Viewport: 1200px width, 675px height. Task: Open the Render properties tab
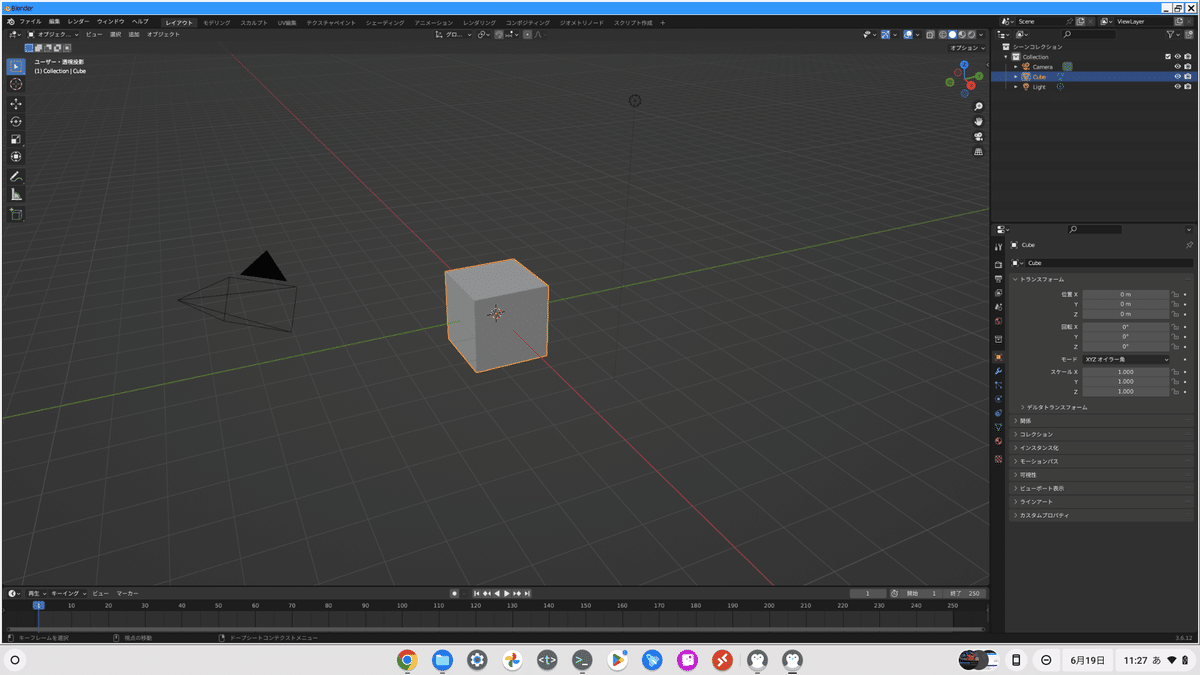[998, 264]
